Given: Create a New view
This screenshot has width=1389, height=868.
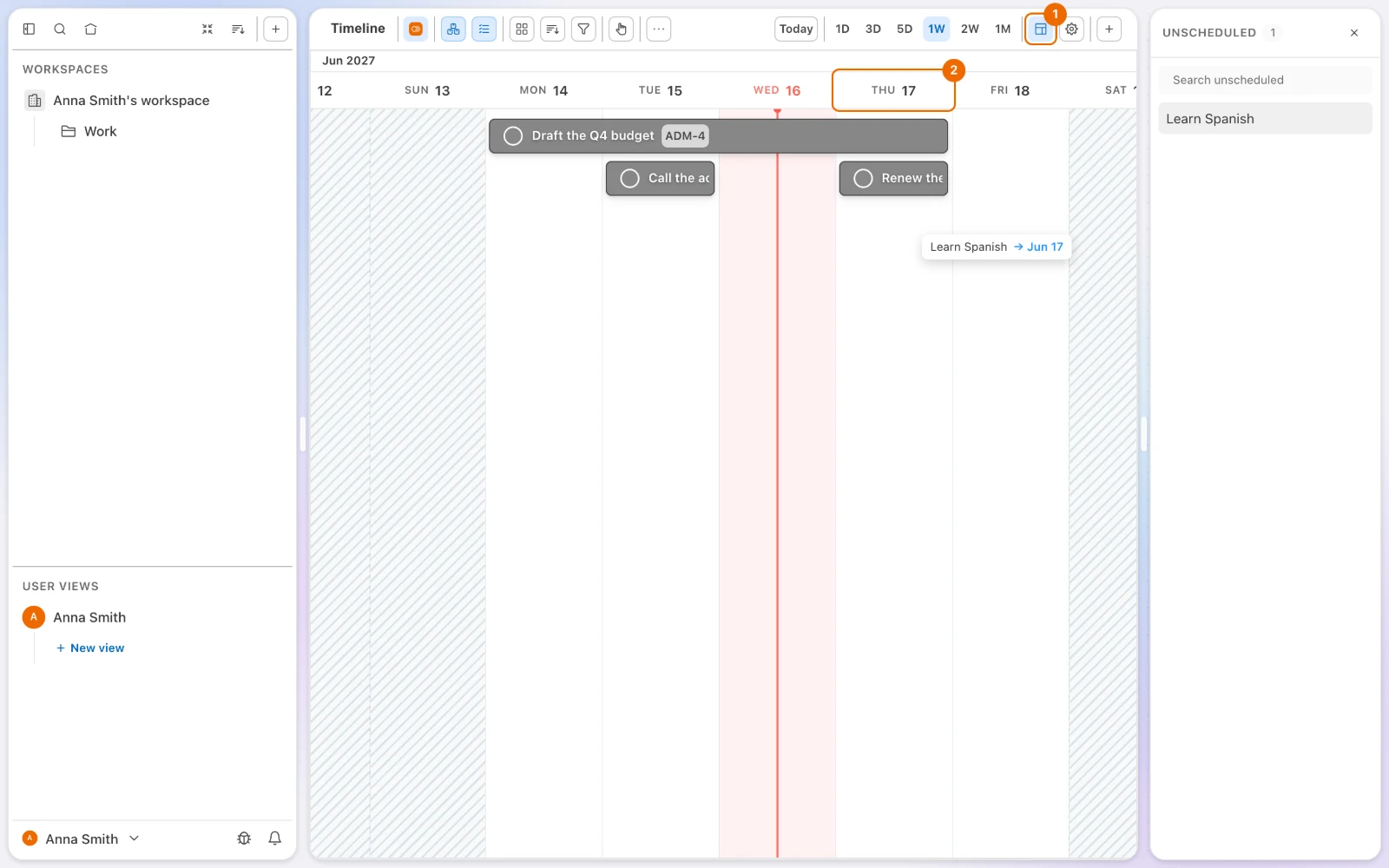Looking at the screenshot, I should 90,648.
